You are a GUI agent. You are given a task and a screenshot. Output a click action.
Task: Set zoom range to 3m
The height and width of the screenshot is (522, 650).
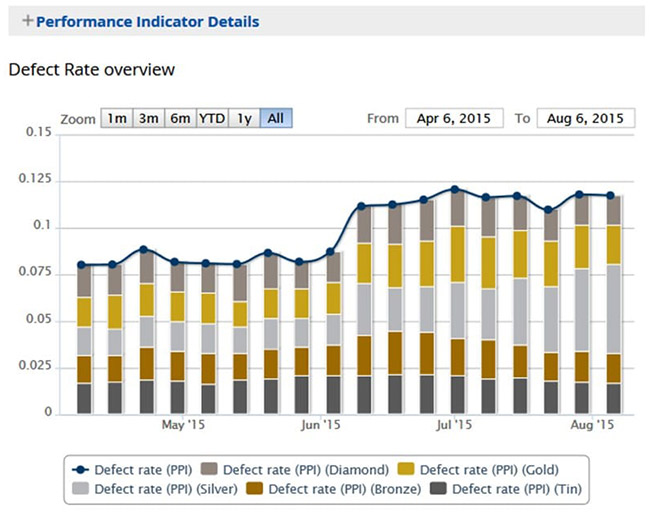tap(149, 118)
